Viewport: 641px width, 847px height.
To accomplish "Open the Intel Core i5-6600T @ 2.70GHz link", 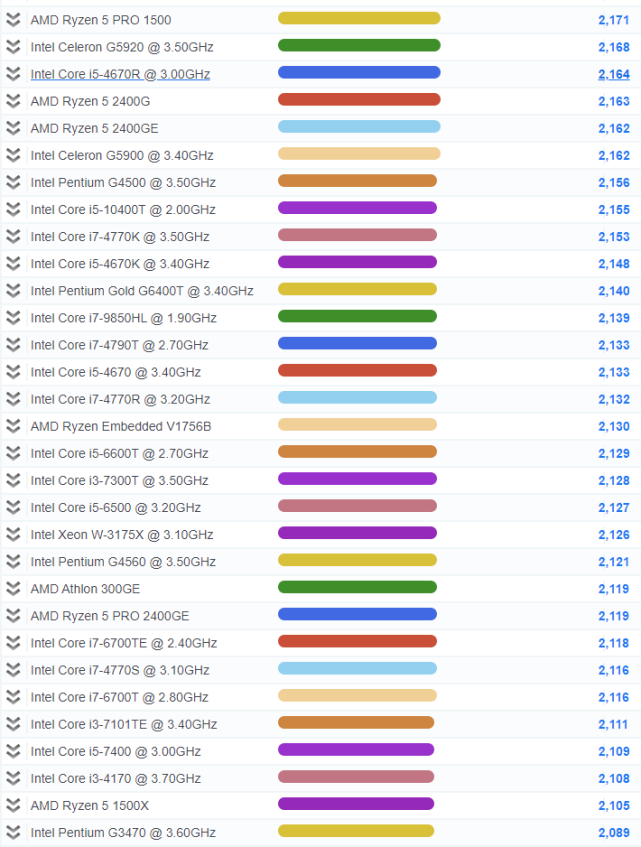I will (x=119, y=453).
